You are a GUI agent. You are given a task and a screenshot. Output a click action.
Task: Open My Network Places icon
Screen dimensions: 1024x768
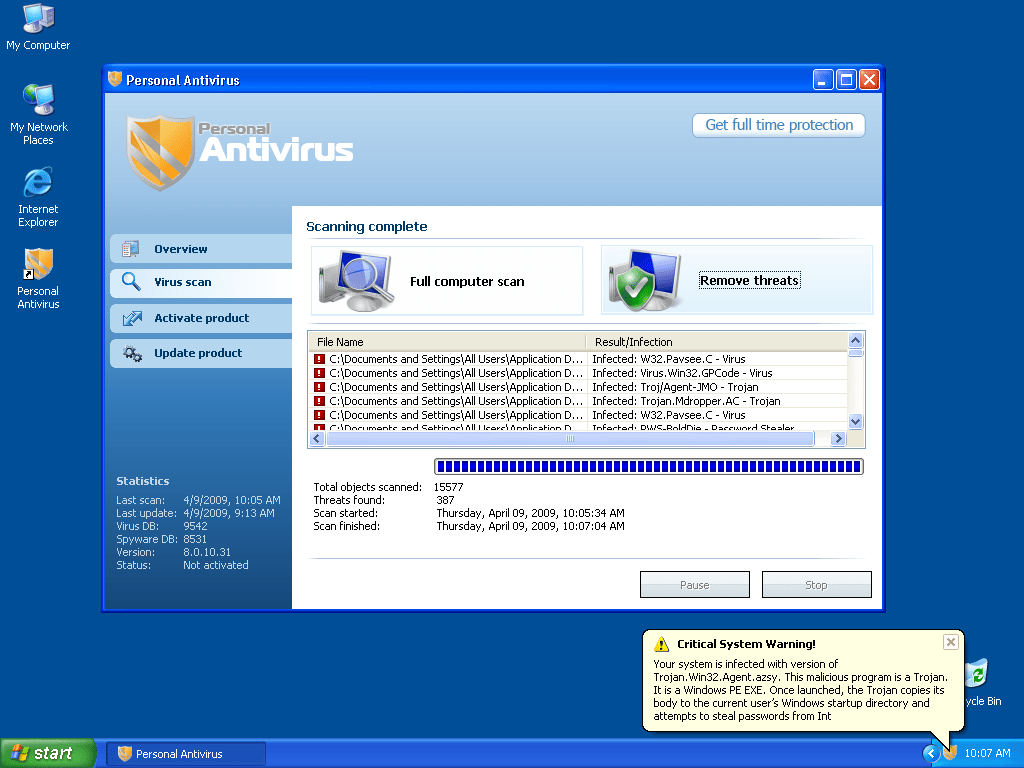coord(38,101)
